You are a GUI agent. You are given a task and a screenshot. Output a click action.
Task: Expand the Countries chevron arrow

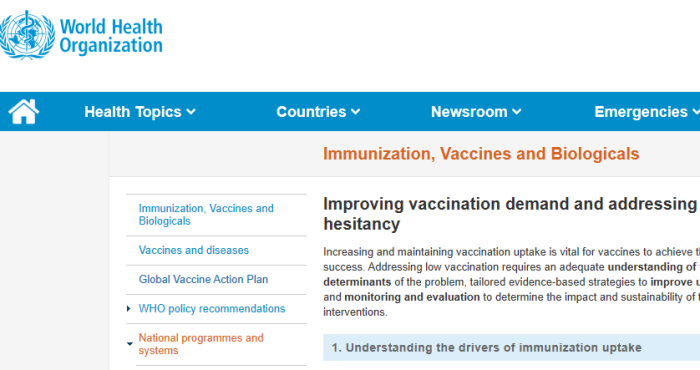(x=355, y=112)
